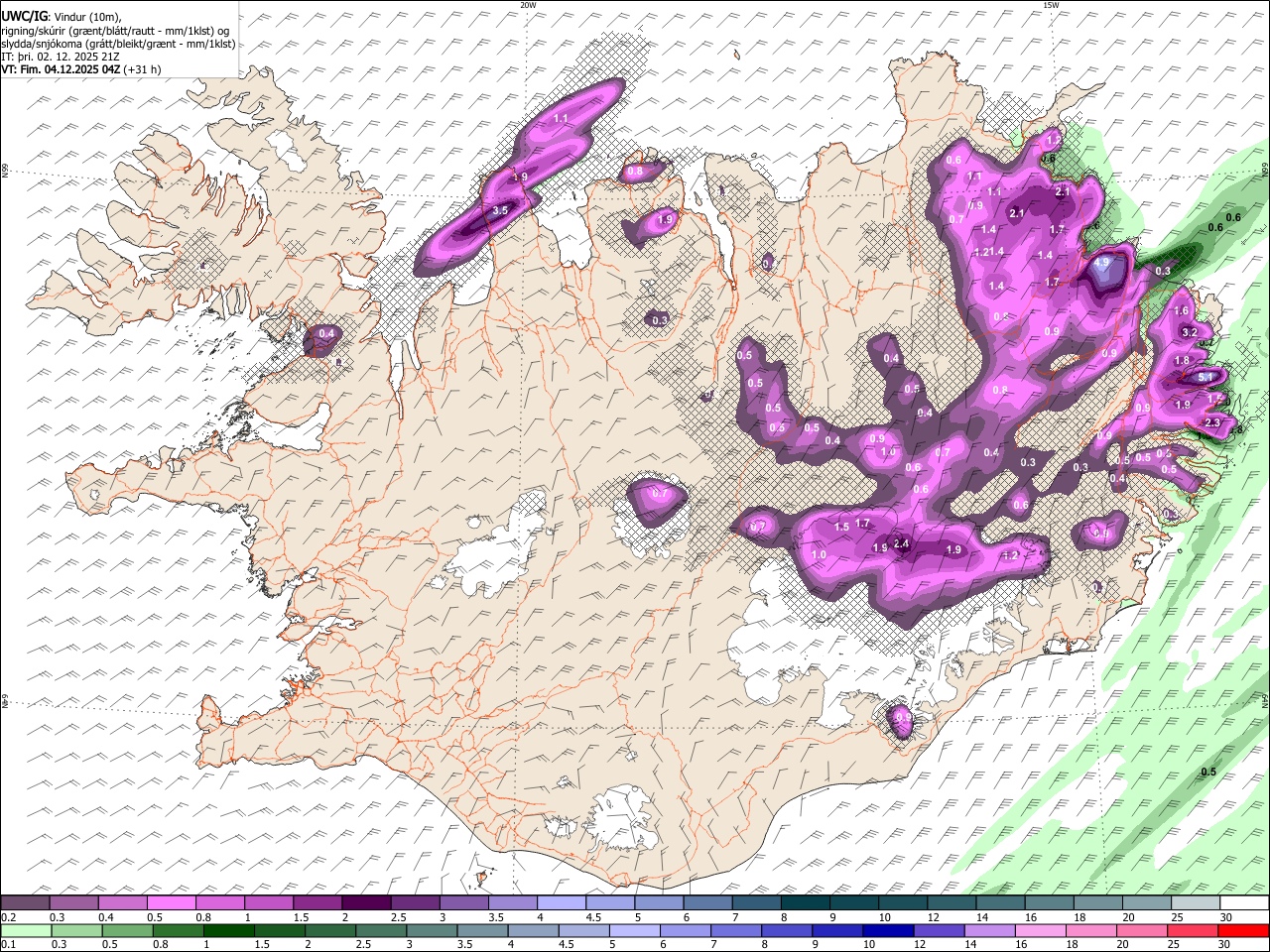Click the bright pink swatch labeled 0.5, upper row
The height and width of the screenshot is (952, 1270).
click(172, 902)
